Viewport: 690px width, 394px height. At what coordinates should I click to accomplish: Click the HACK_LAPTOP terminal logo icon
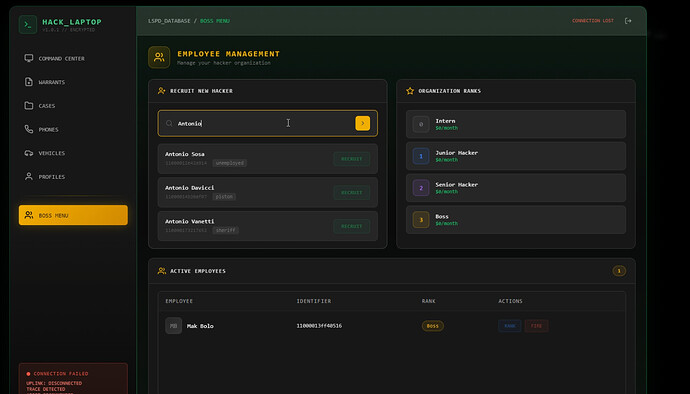tap(28, 25)
